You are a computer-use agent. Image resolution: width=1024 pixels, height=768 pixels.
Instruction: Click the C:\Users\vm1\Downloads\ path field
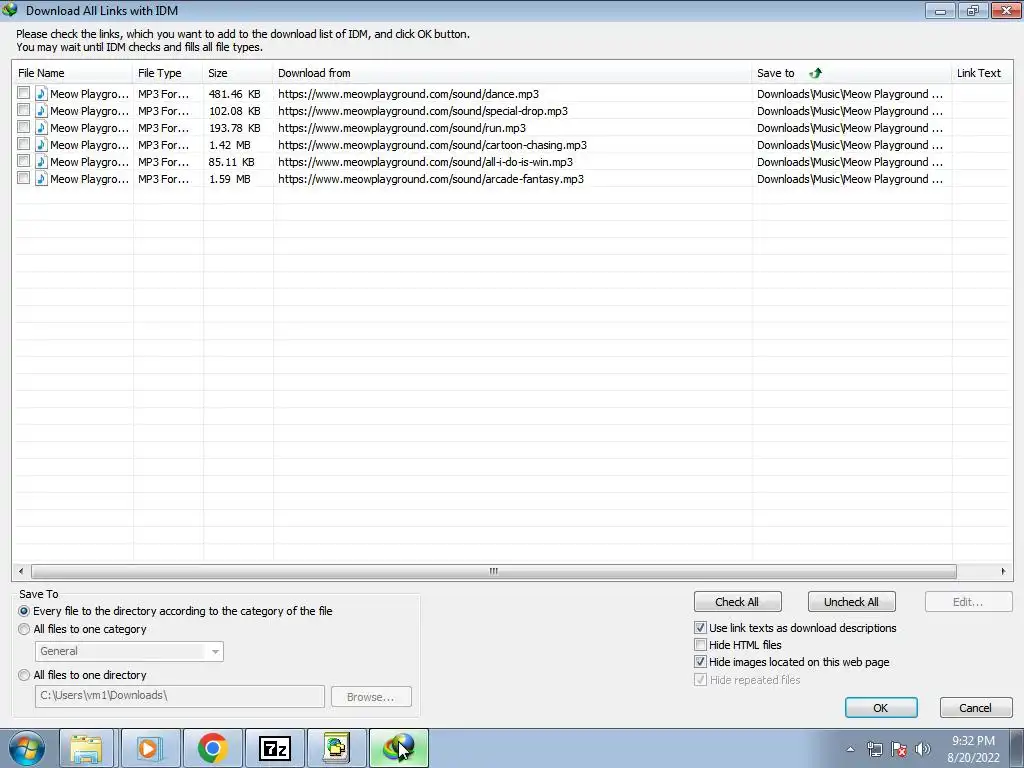click(x=180, y=696)
